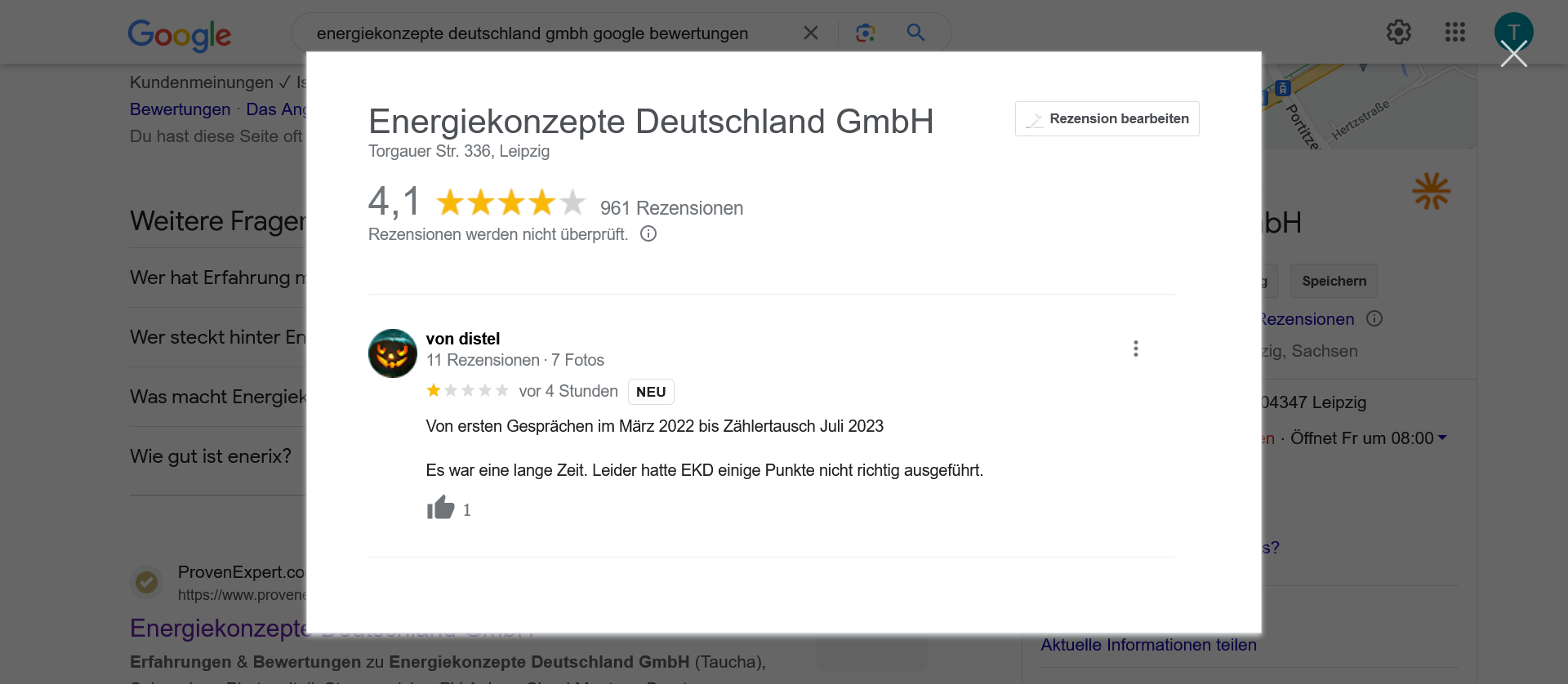Close the reviews dialog with the X
This screenshot has height=684, width=1568.
[1513, 56]
